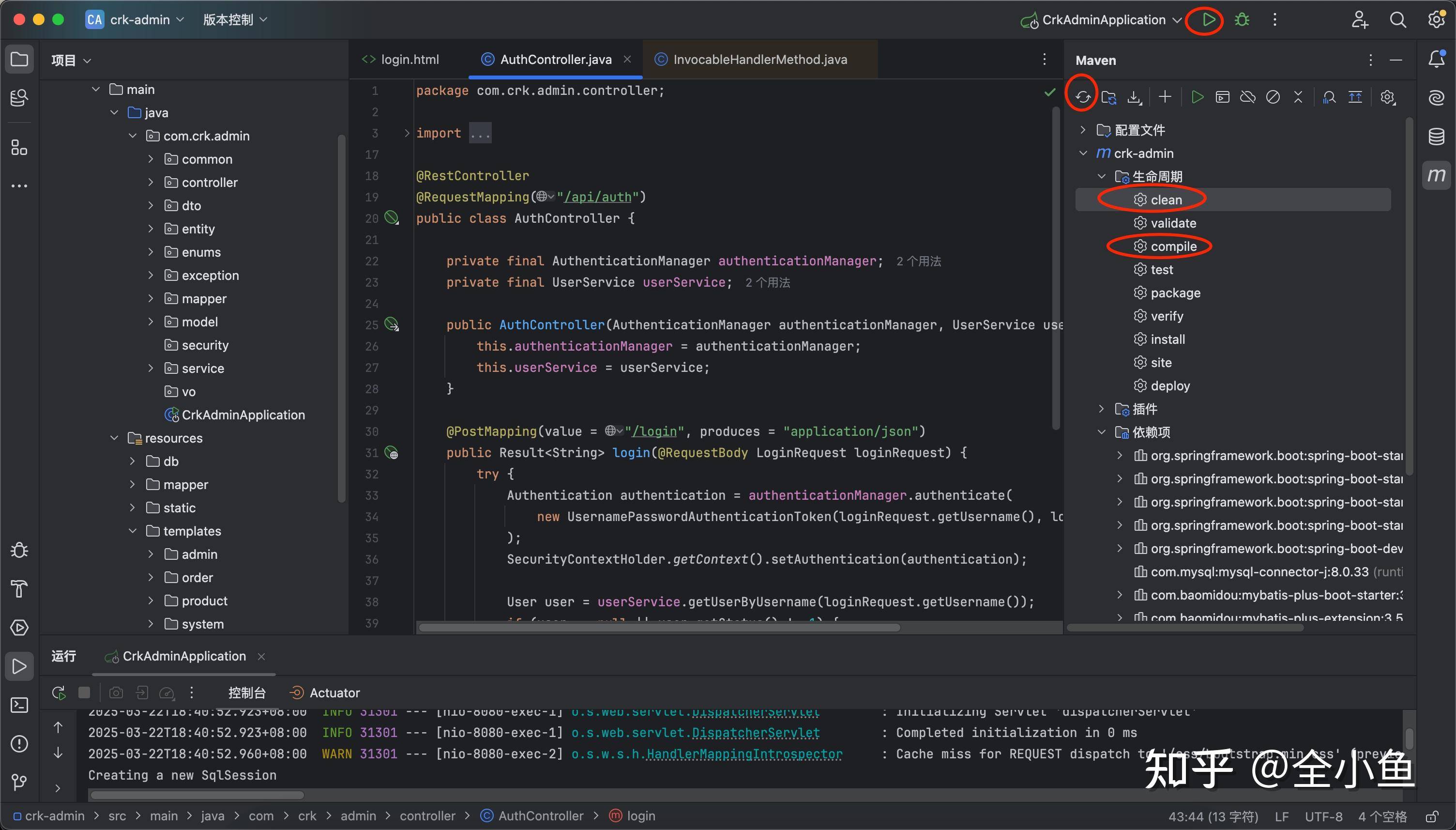Stop the running application
This screenshot has width=1456, height=830.
[84, 692]
